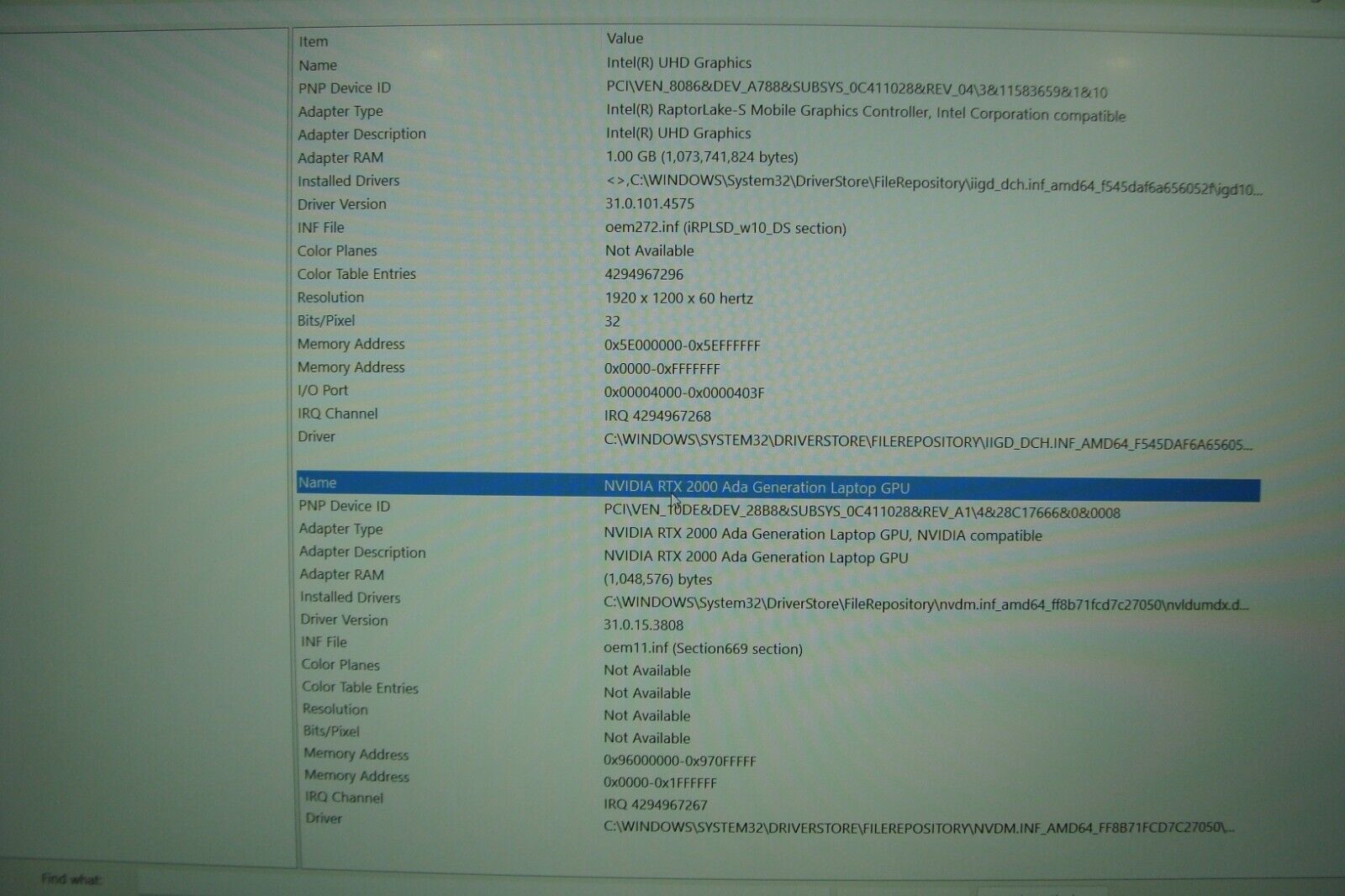Viewport: 1345px width, 896px height.
Task: Select NVIDIA section Bits/Pixel row showing Not Available
Action: pos(778,735)
